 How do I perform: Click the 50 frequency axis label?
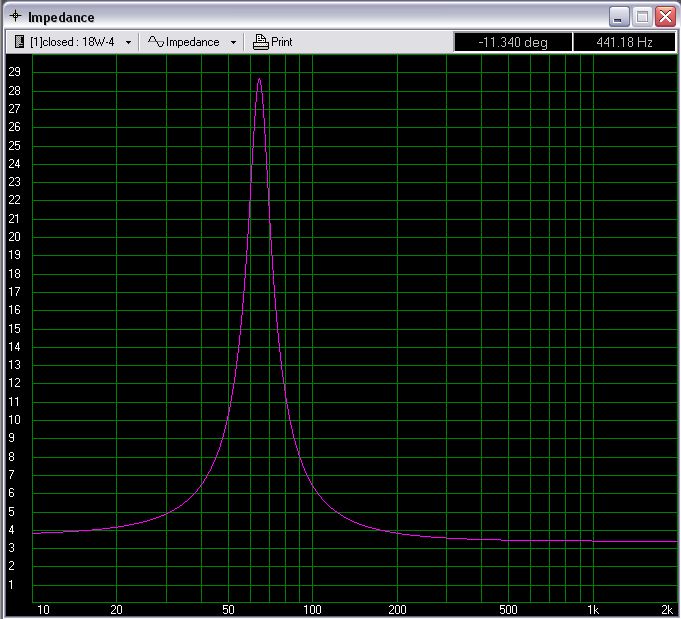coord(228,610)
